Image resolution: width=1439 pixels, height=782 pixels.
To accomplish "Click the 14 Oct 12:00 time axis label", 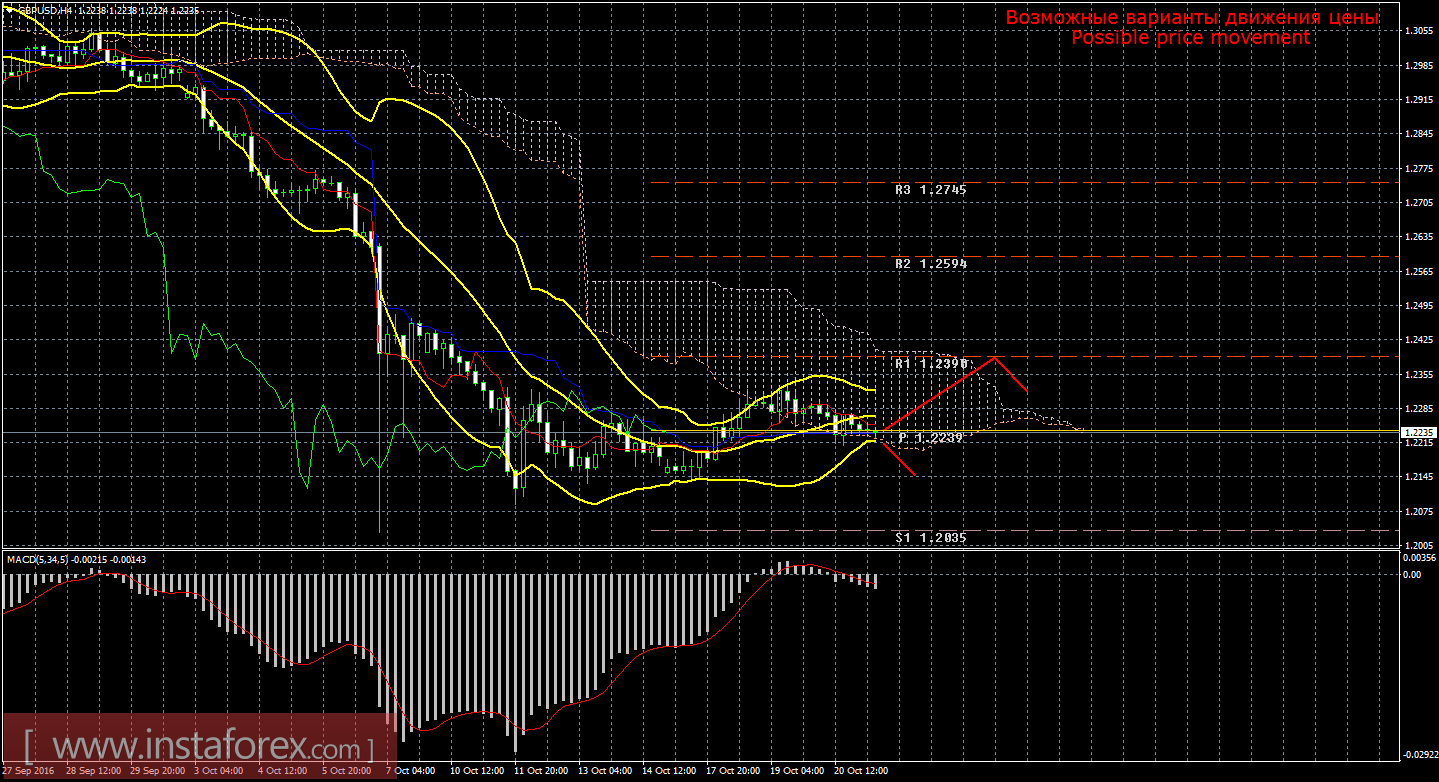I will point(667,772).
